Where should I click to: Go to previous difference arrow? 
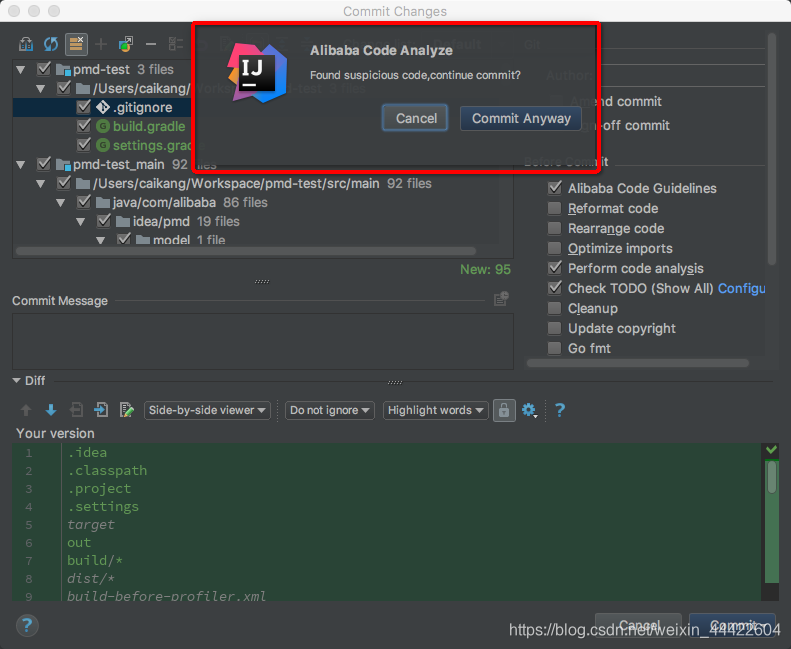26,410
